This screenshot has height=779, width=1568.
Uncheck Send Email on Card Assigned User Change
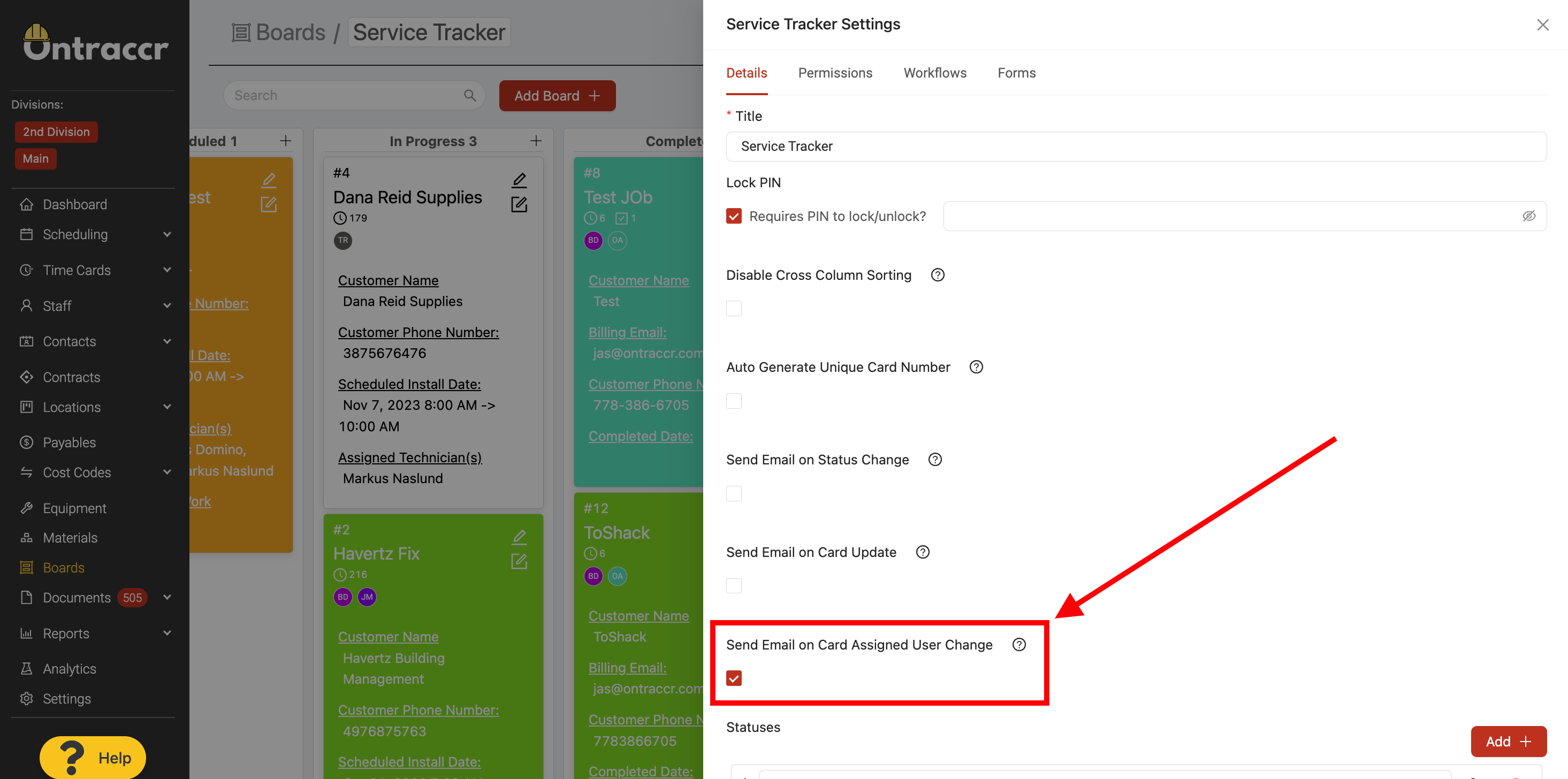(734, 679)
